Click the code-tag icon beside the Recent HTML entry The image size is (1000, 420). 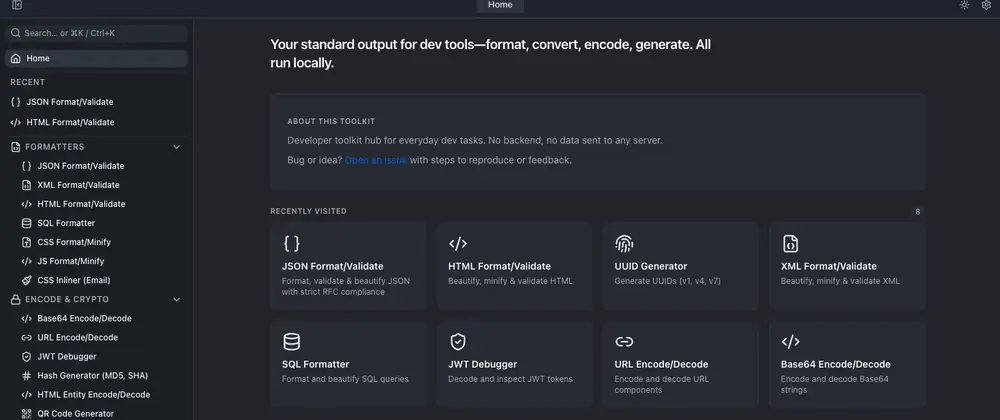pos(16,122)
